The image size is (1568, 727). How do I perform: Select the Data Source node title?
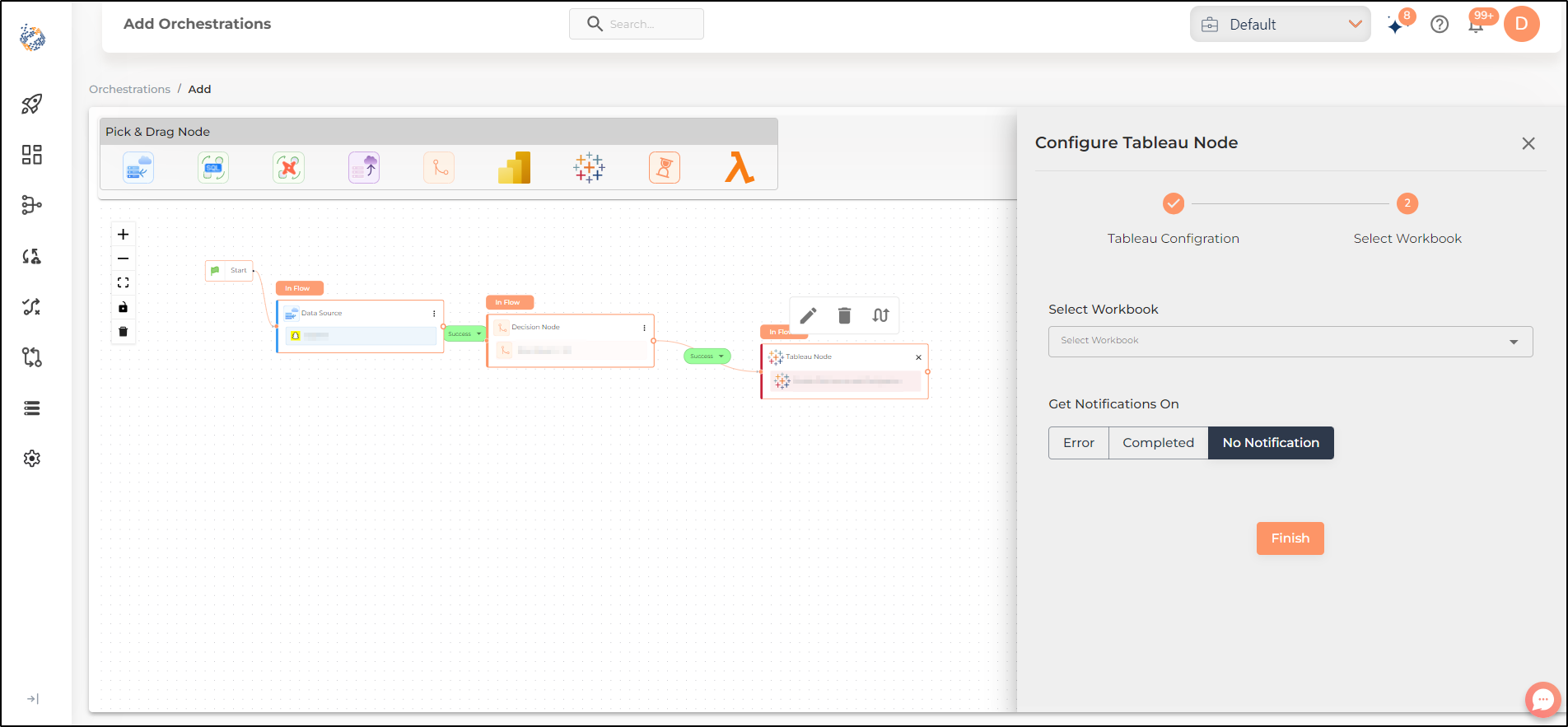point(321,314)
